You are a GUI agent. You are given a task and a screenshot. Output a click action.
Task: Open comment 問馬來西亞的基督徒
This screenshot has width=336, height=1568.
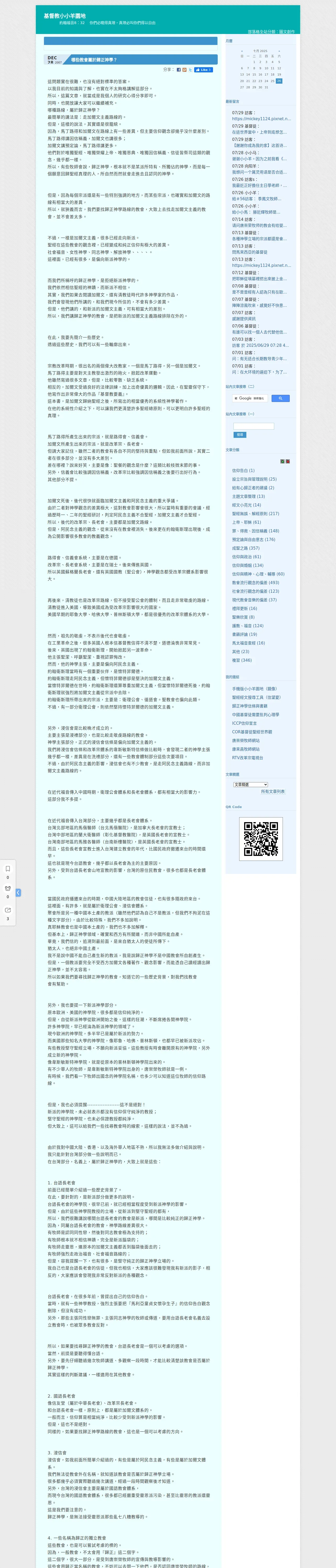[x=249, y=252]
